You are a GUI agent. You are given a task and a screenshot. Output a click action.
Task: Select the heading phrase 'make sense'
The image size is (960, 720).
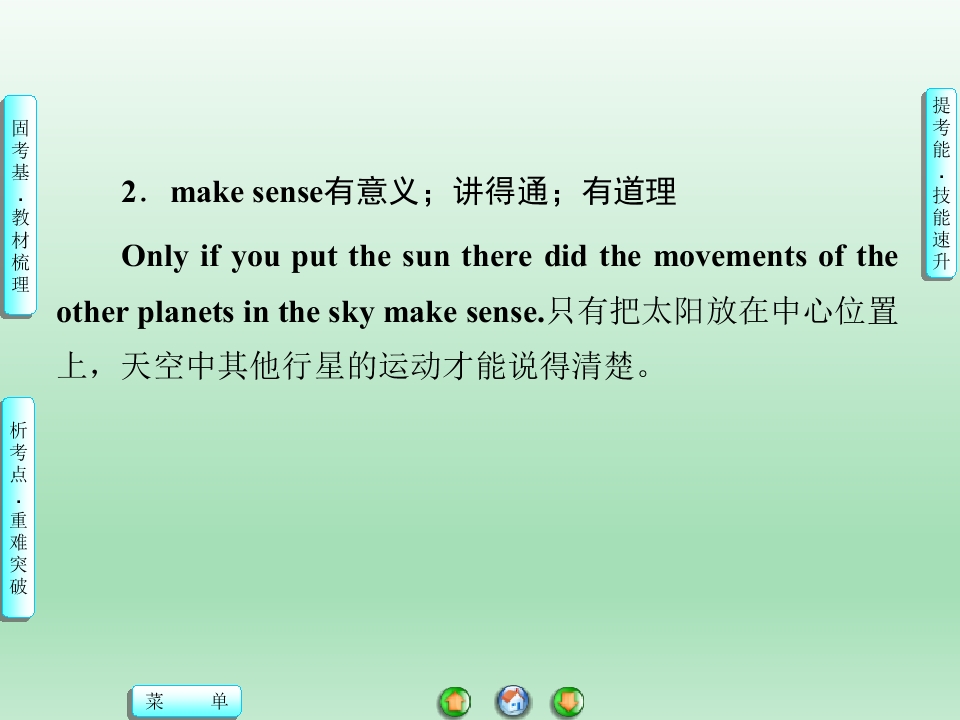point(247,192)
